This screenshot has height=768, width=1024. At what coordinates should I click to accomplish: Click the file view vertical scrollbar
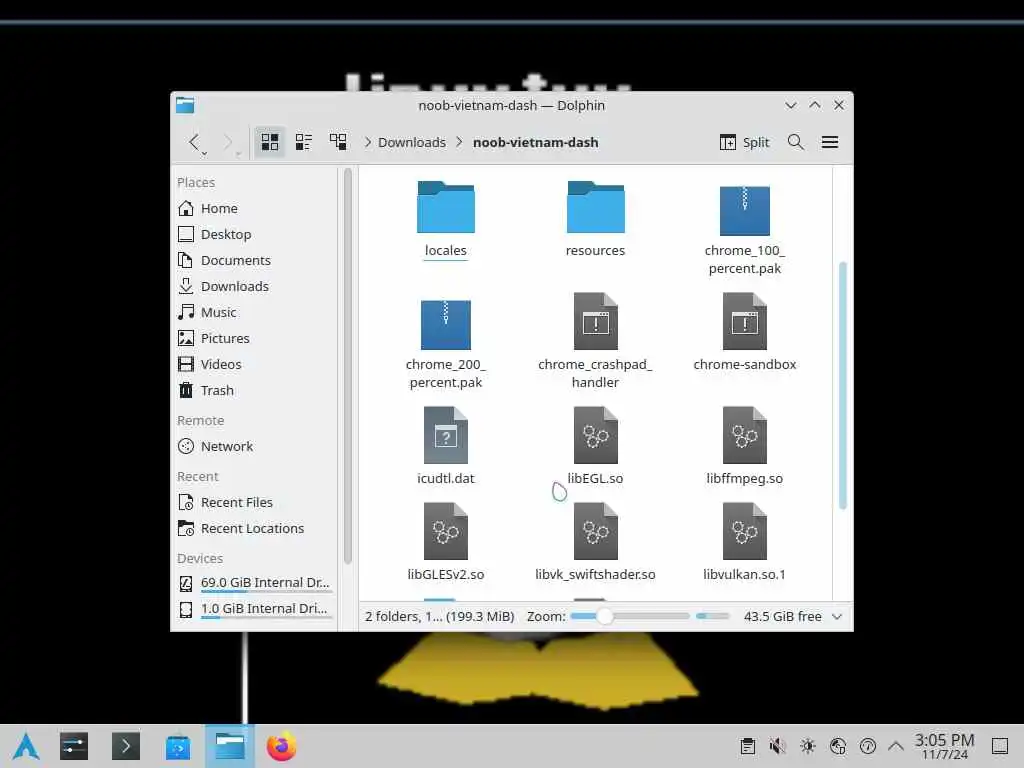pyautogui.click(x=842, y=385)
